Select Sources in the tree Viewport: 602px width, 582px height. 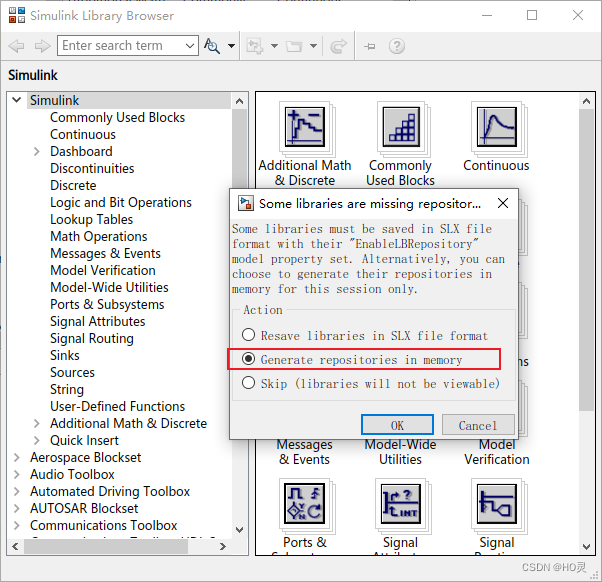72,372
